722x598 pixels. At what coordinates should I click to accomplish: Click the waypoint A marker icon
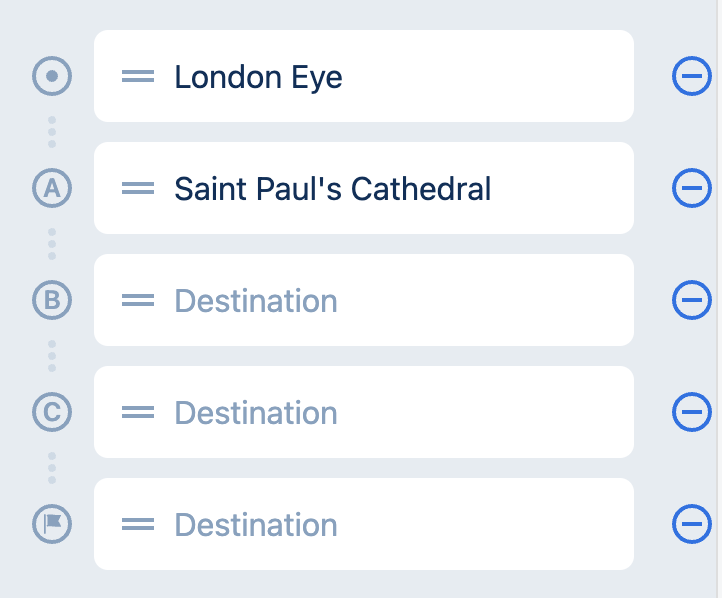tap(52, 188)
